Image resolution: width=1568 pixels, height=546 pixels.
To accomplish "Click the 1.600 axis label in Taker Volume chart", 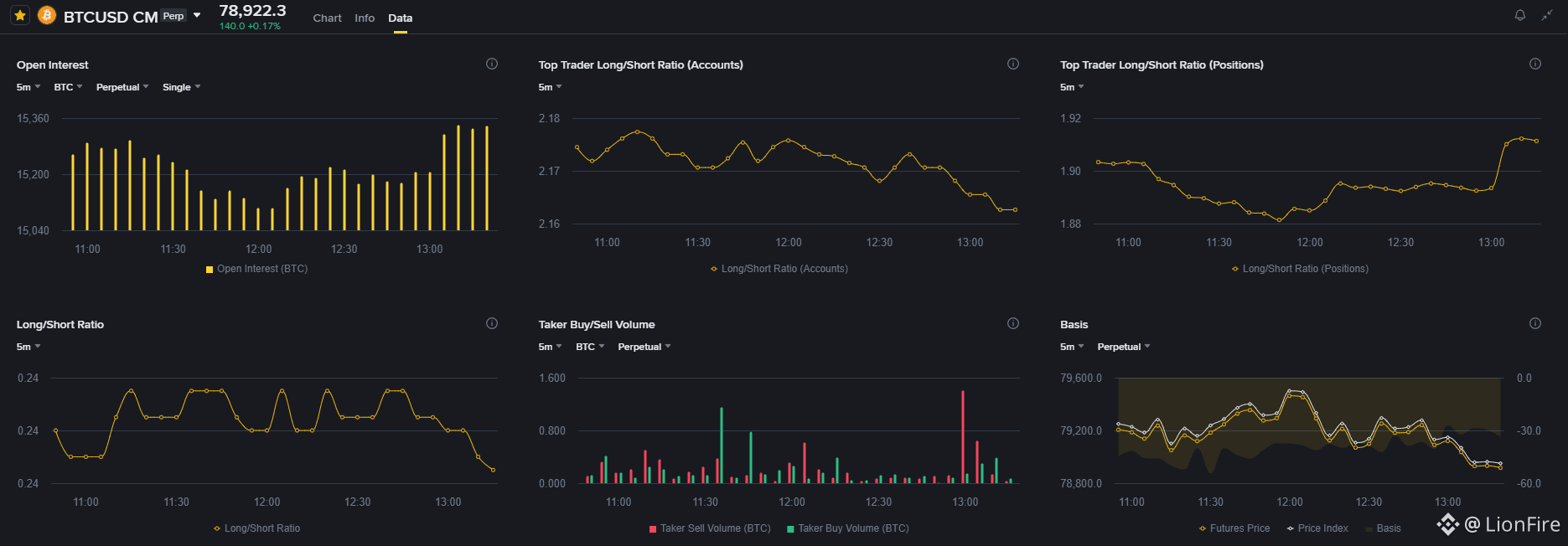I will coord(551,378).
